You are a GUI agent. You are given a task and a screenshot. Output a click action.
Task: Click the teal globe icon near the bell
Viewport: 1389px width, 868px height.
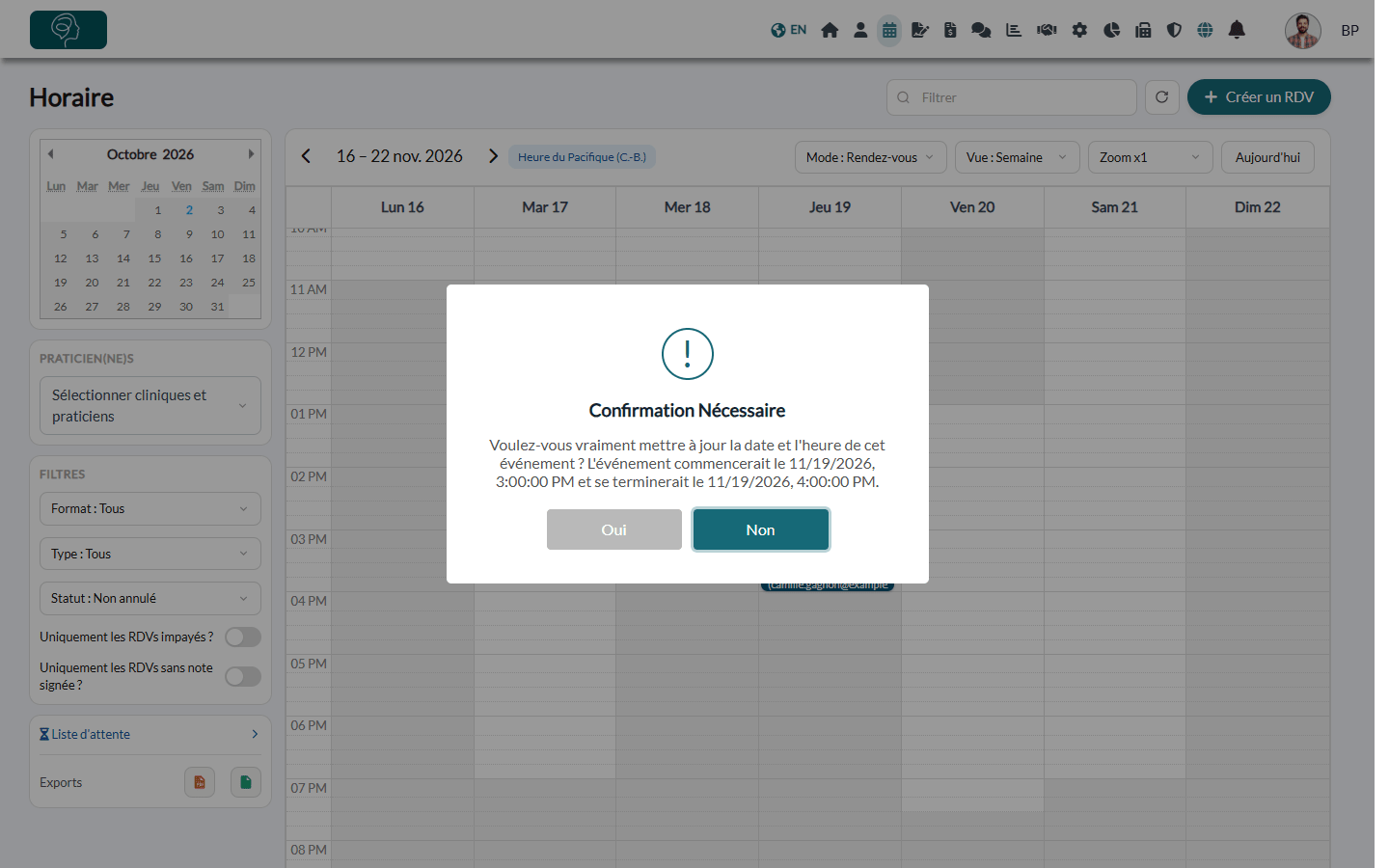coord(1205,30)
